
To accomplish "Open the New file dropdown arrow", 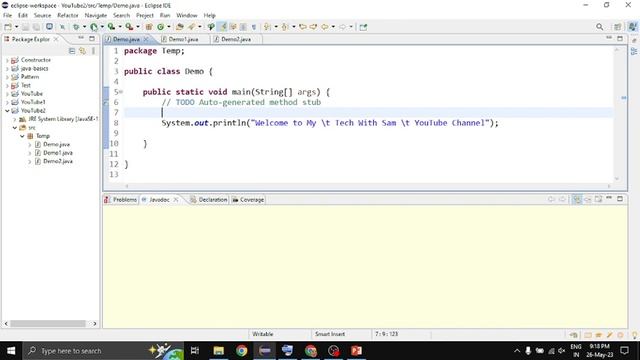I will click(16, 27).
